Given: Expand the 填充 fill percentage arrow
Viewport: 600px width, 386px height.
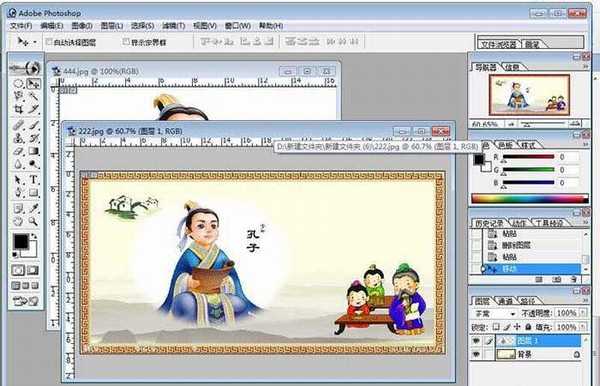Looking at the screenshot, I should click(x=583, y=327).
